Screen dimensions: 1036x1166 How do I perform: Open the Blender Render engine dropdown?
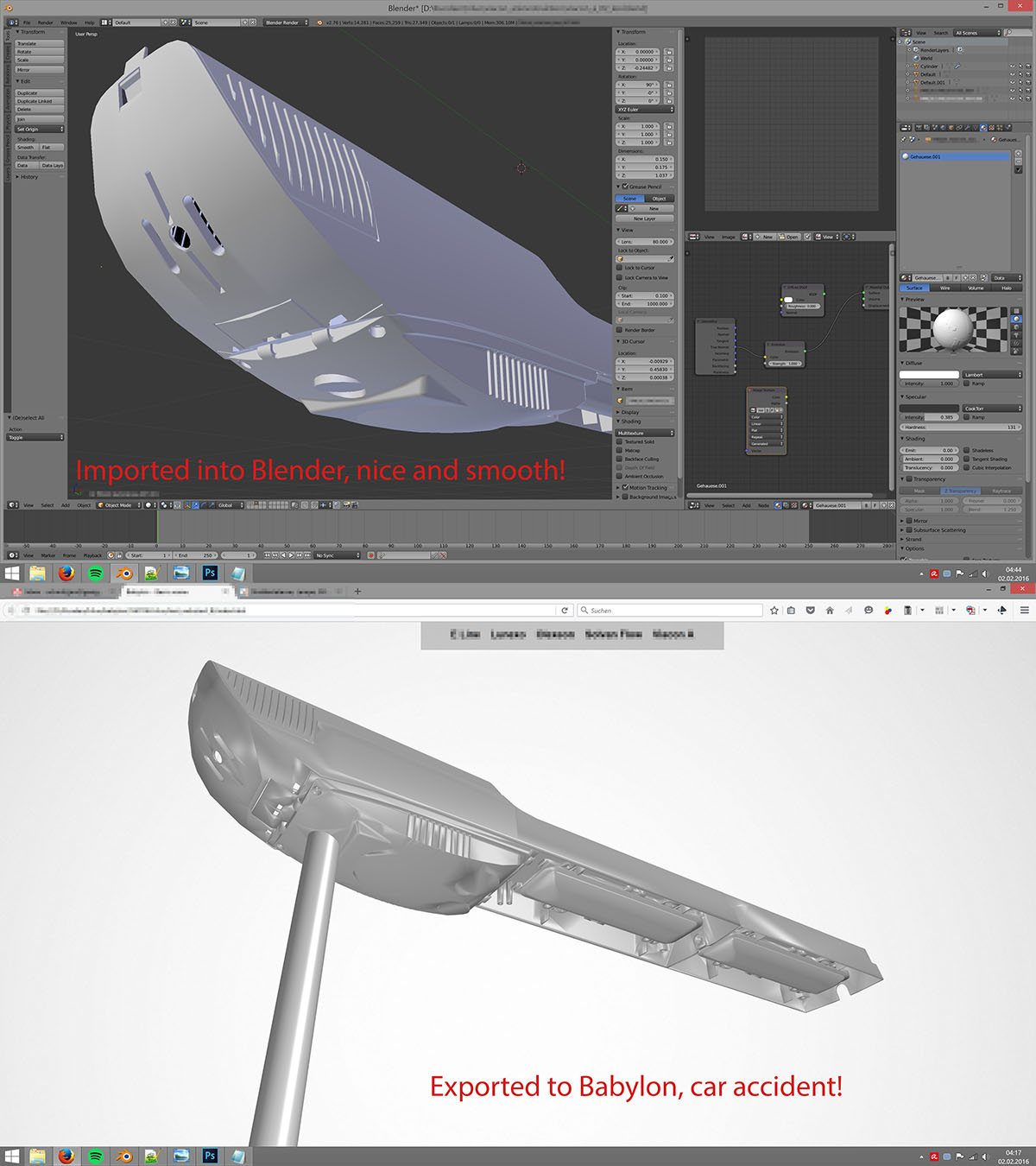(286, 22)
